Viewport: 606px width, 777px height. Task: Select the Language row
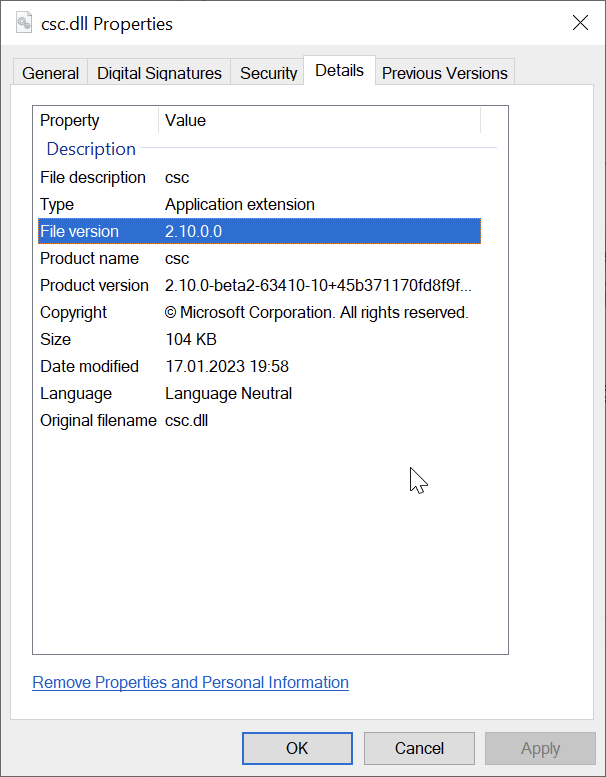(x=259, y=393)
